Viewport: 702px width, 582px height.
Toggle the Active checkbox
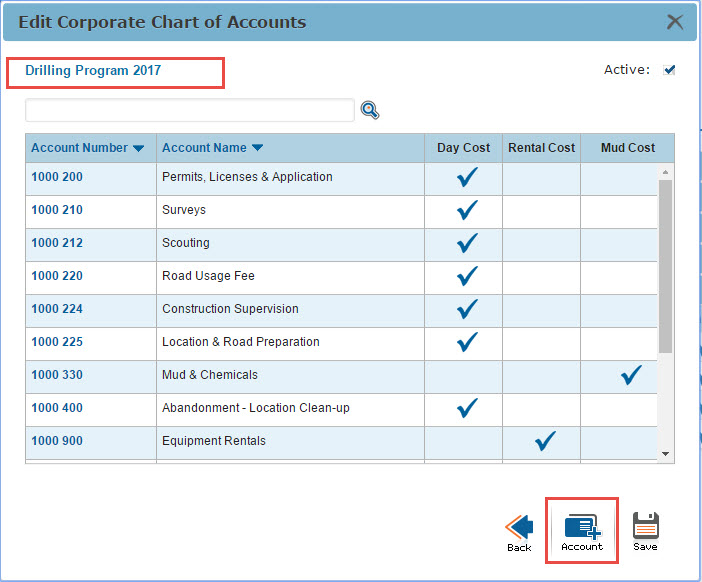point(670,70)
